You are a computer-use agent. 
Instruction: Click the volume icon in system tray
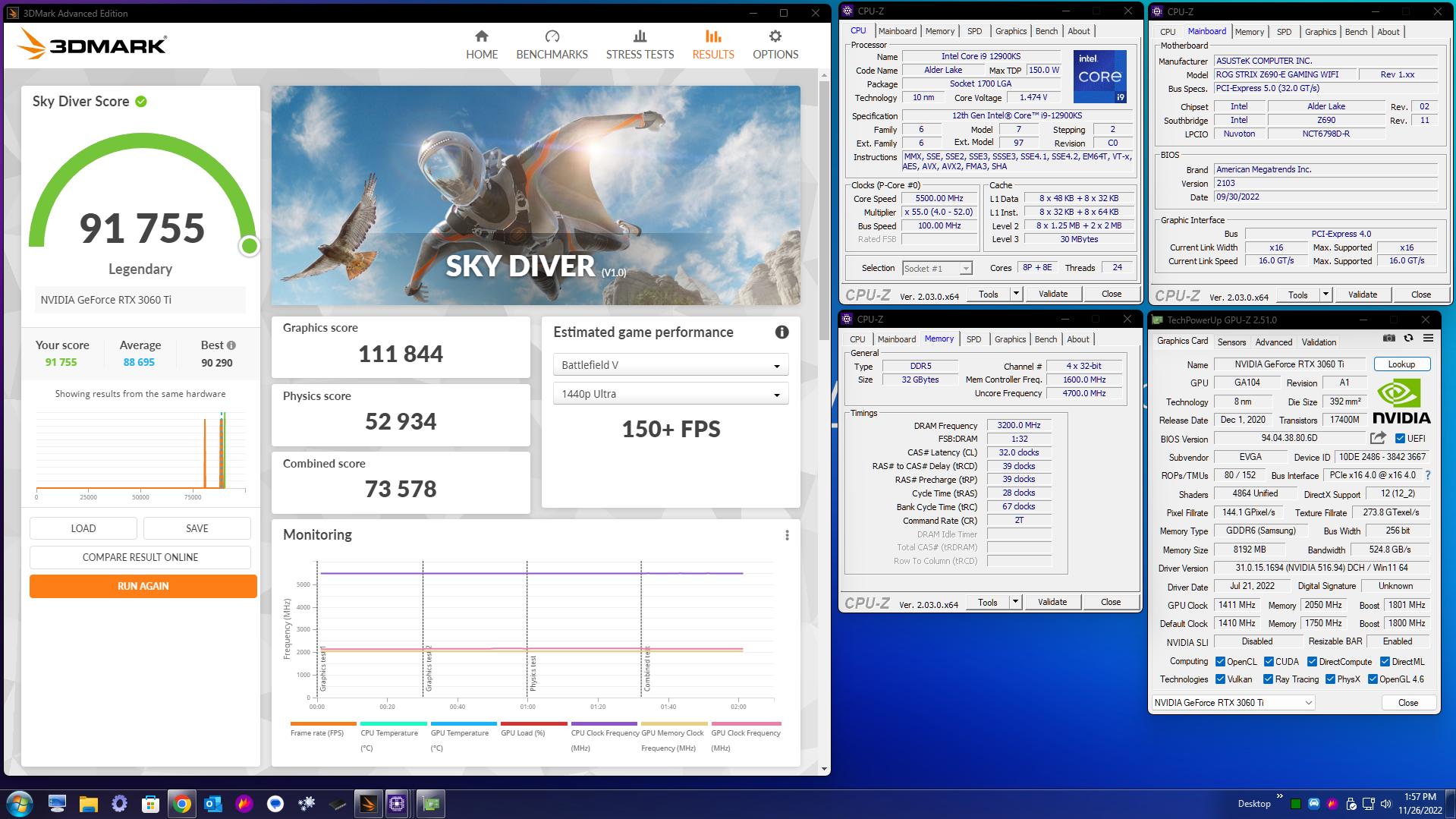coord(1386,803)
